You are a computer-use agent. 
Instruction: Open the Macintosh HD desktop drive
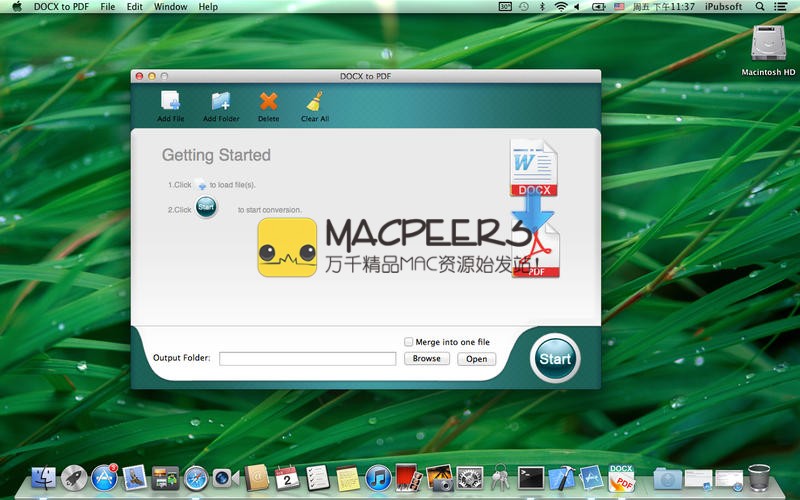768,45
